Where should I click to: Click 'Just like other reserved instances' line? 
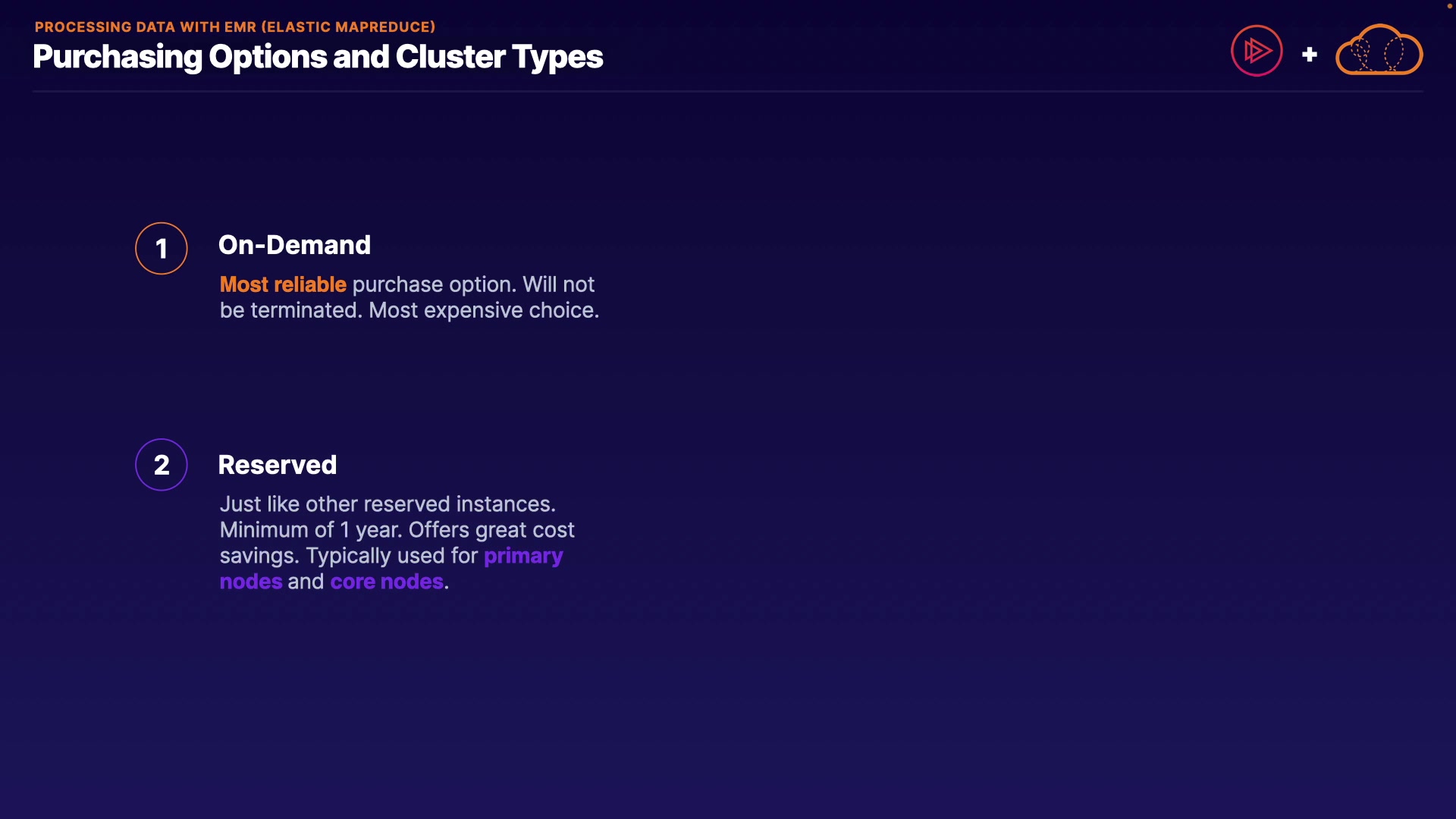(x=388, y=504)
